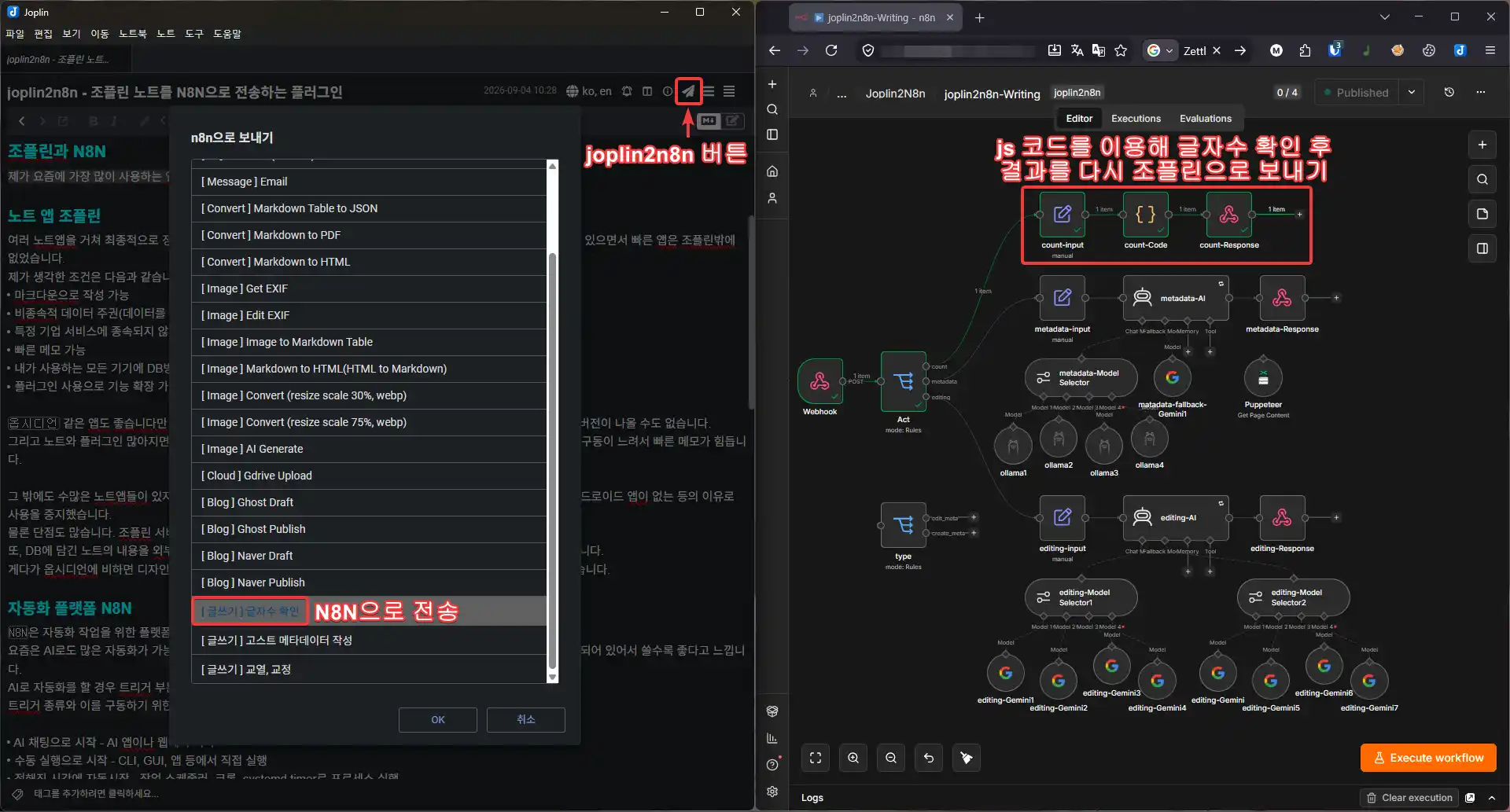The height and width of the screenshot is (812, 1510).
Task: Switch to the Evaluations tab
Action: coord(1206,119)
